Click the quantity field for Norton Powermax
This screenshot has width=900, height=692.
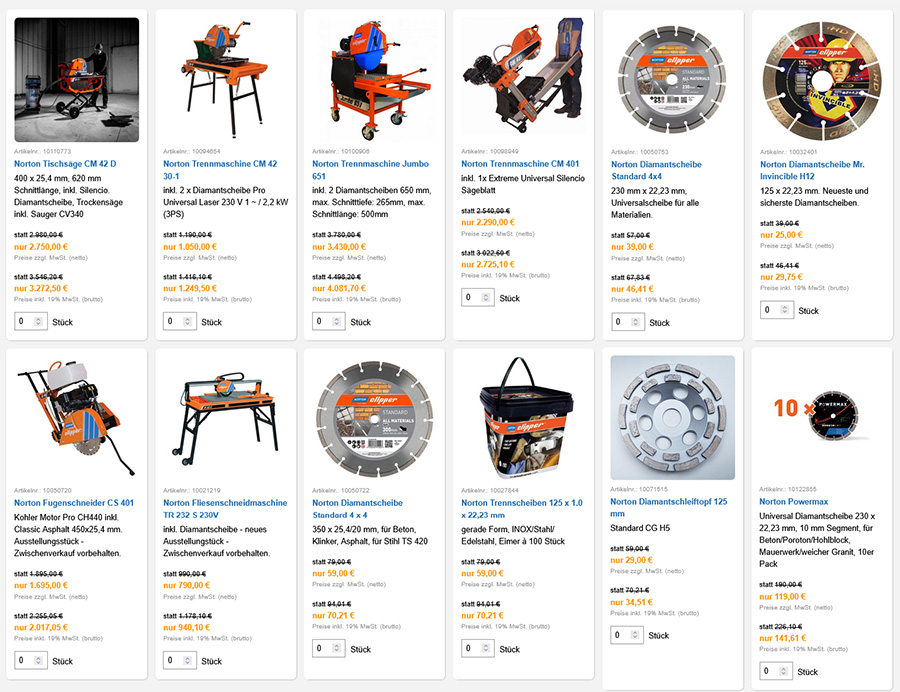point(776,671)
